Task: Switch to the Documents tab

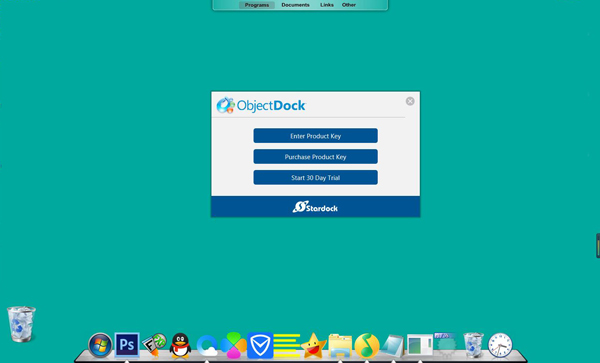Action: (x=295, y=5)
